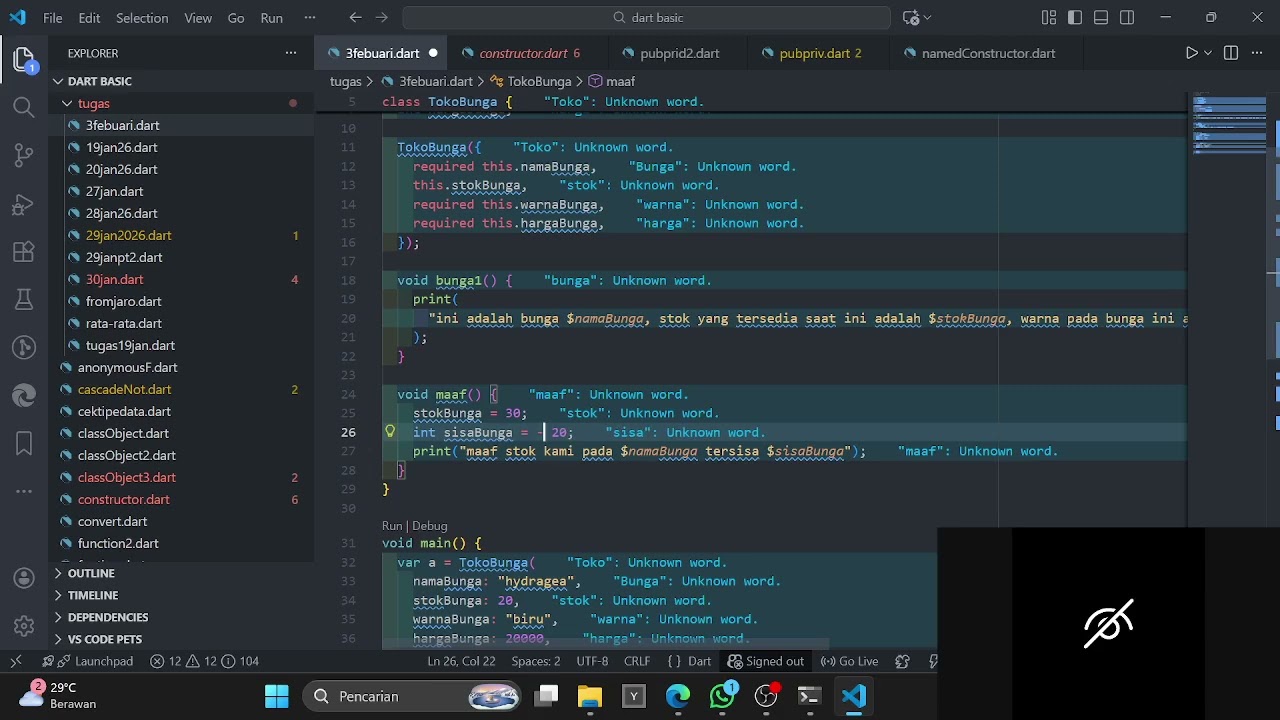
Task: Show additional activity bar views
Action: 24,491
